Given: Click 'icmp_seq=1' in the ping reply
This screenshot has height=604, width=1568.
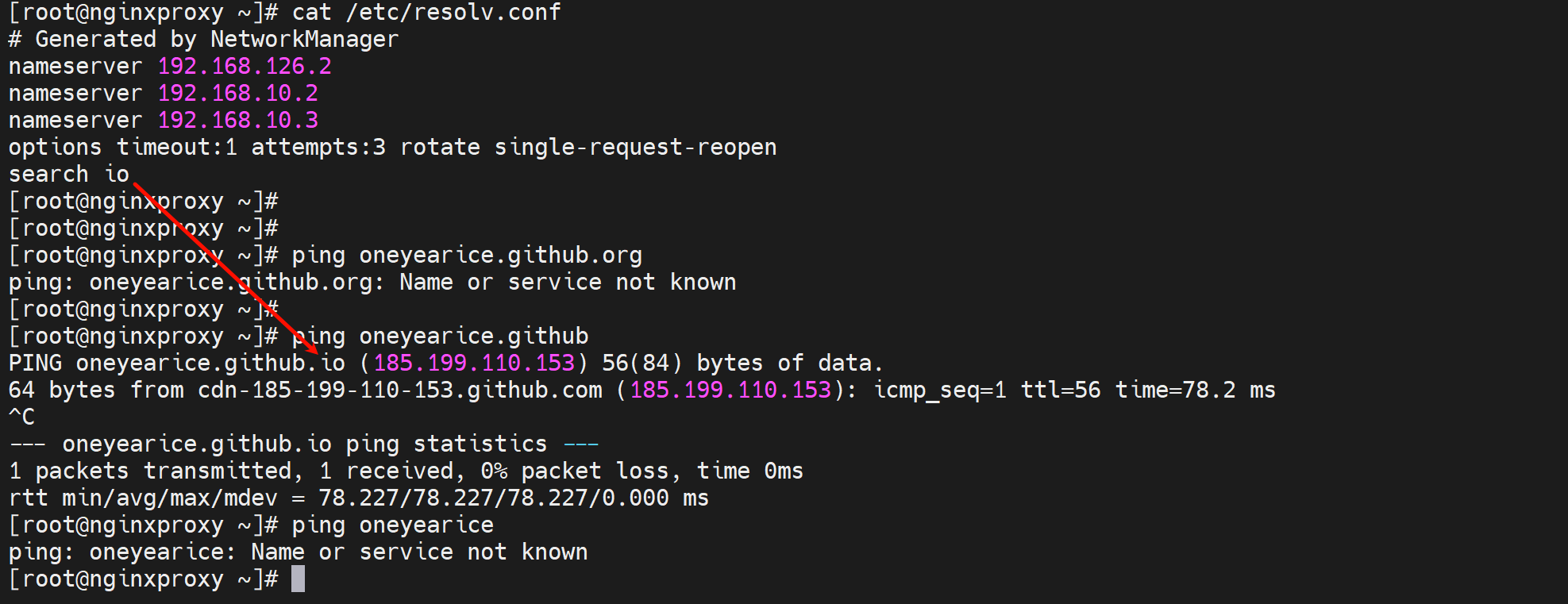Looking at the screenshot, I should click(x=939, y=390).
